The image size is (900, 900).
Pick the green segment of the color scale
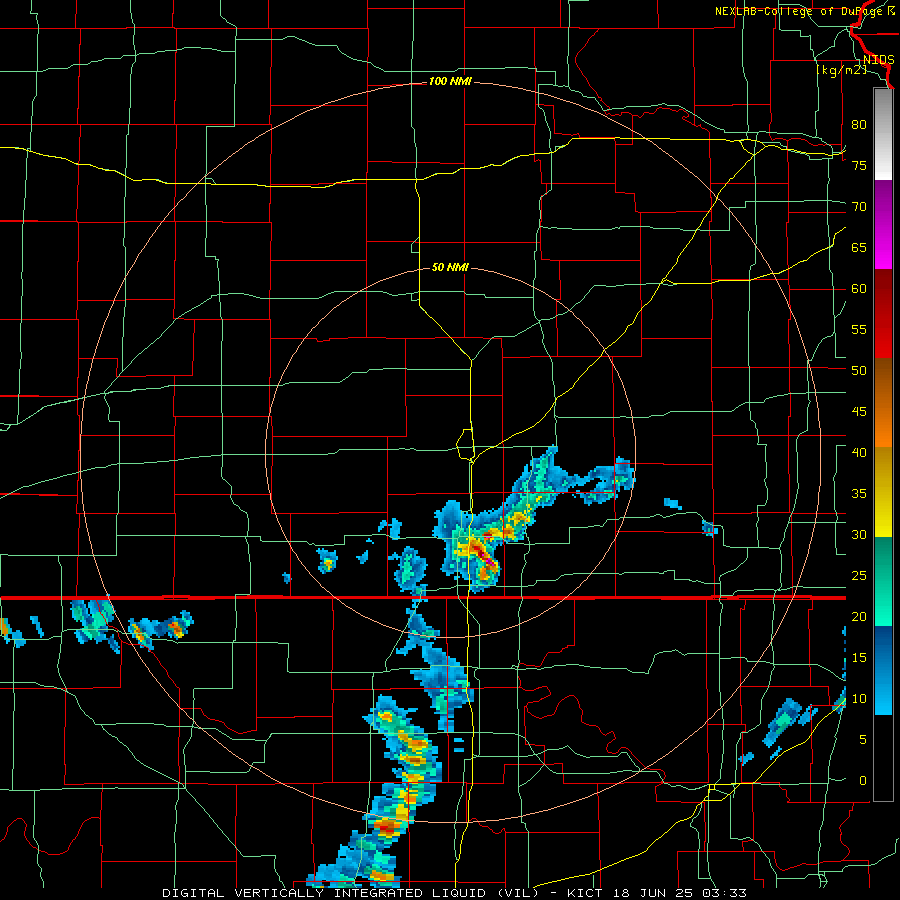click(x=883, y=581)
